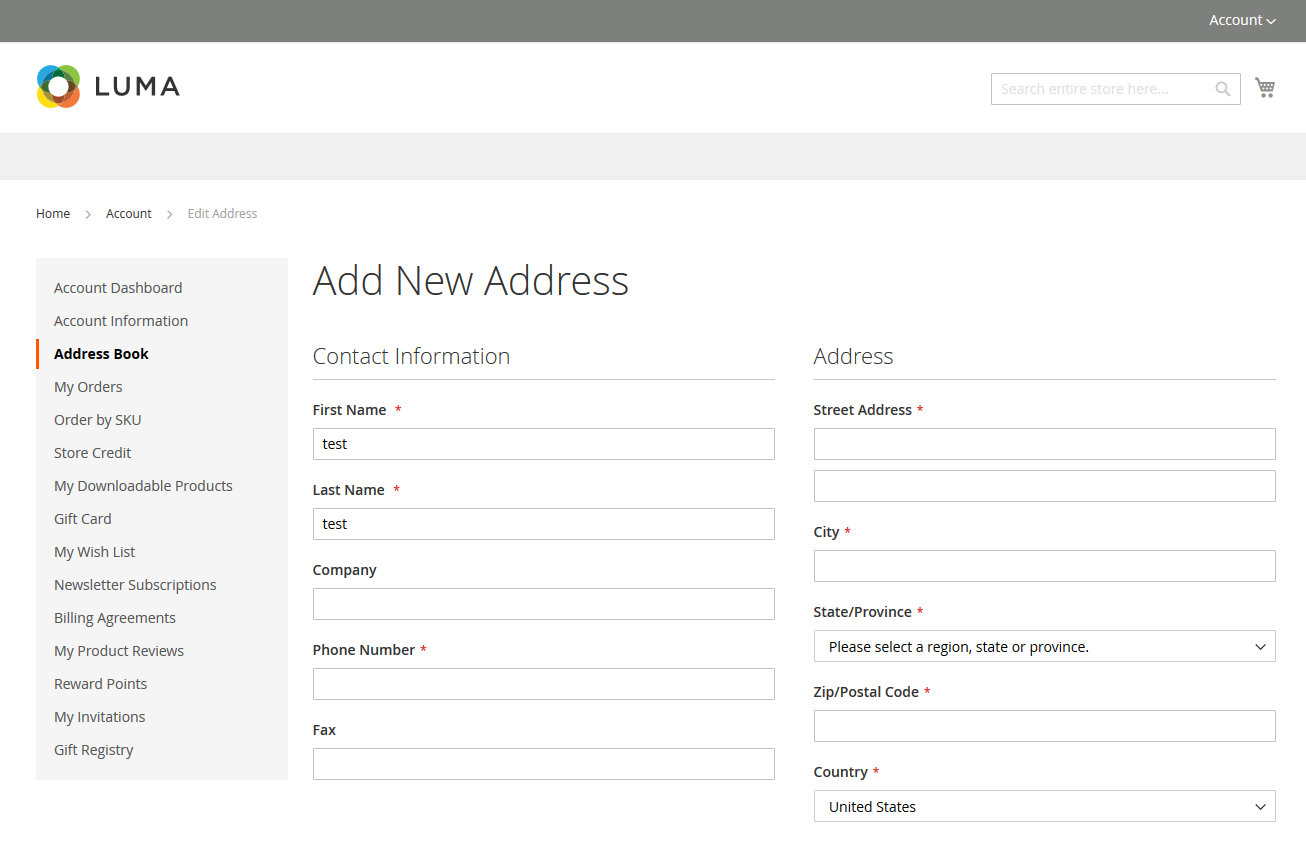Open Gift Registry sidebar link

[x=94, y=749]
